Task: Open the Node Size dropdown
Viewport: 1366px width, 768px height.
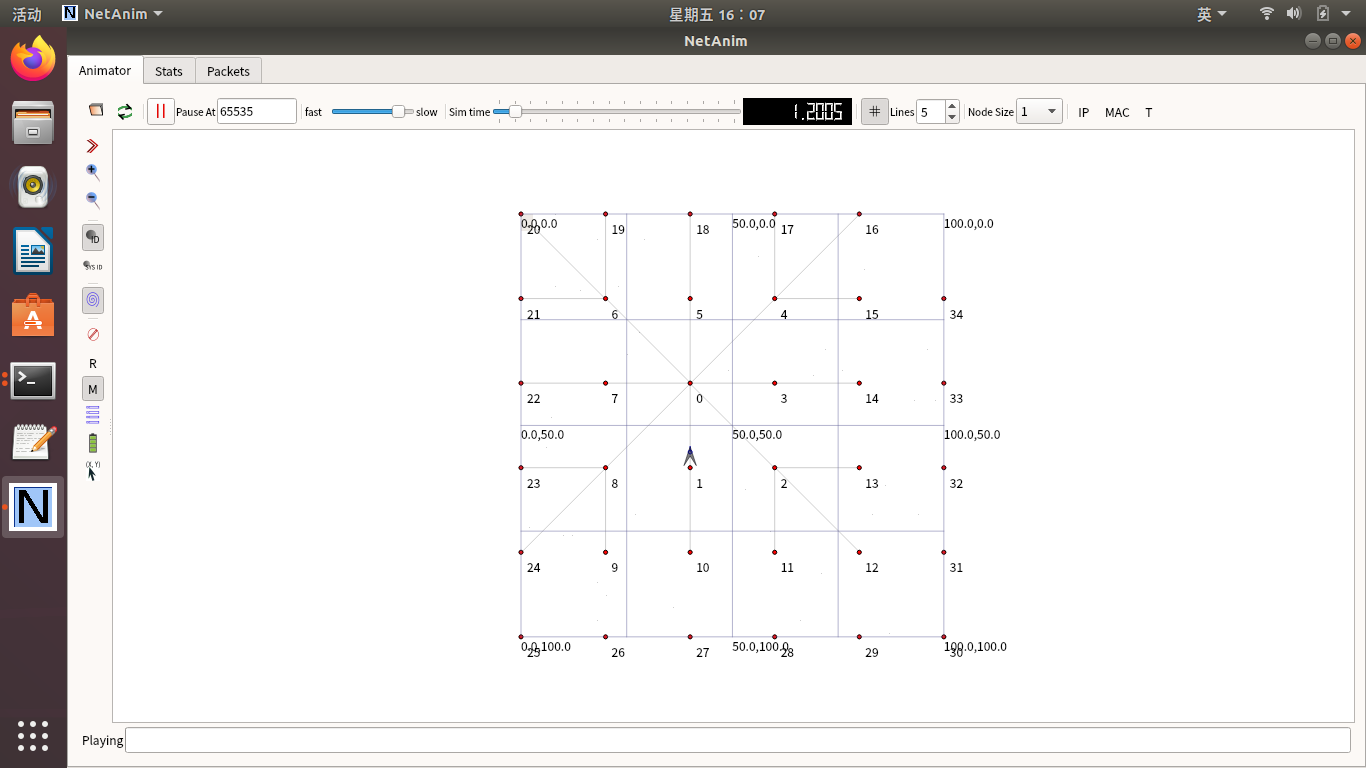Action: pyautogui.click(x=1039, y=112)
